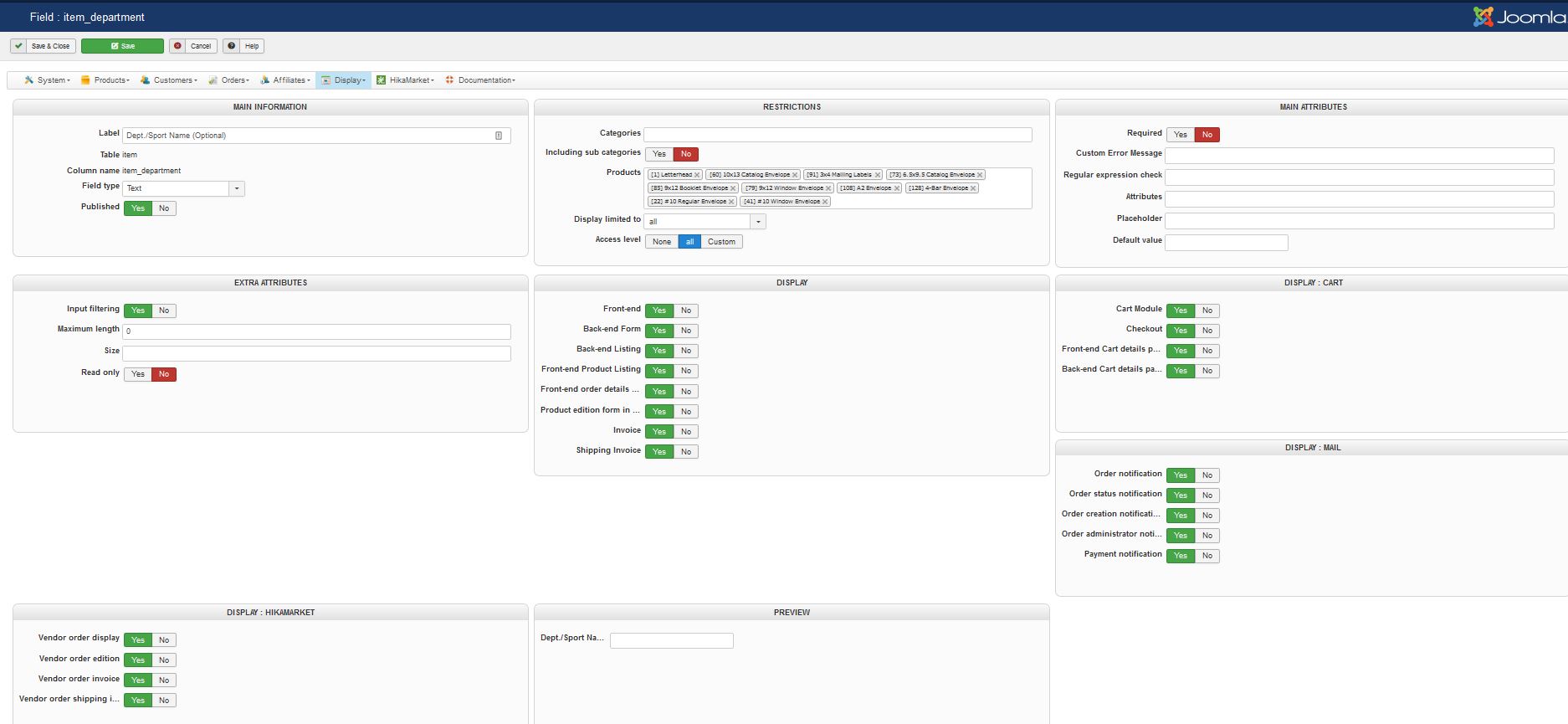Click the Joomla logo in the header
The image size is (1568, 724).
click(1519, 17)
